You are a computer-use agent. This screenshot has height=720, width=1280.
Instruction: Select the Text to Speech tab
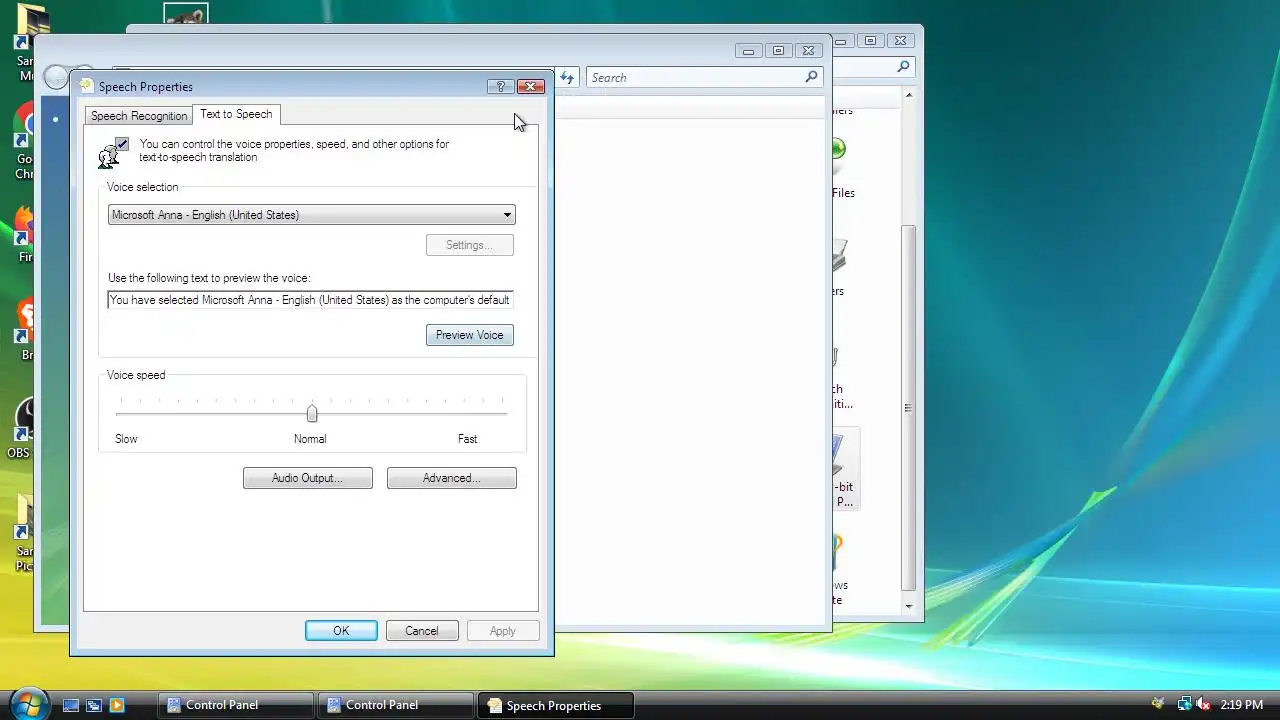pyautogui.click(x=236, y=114)
